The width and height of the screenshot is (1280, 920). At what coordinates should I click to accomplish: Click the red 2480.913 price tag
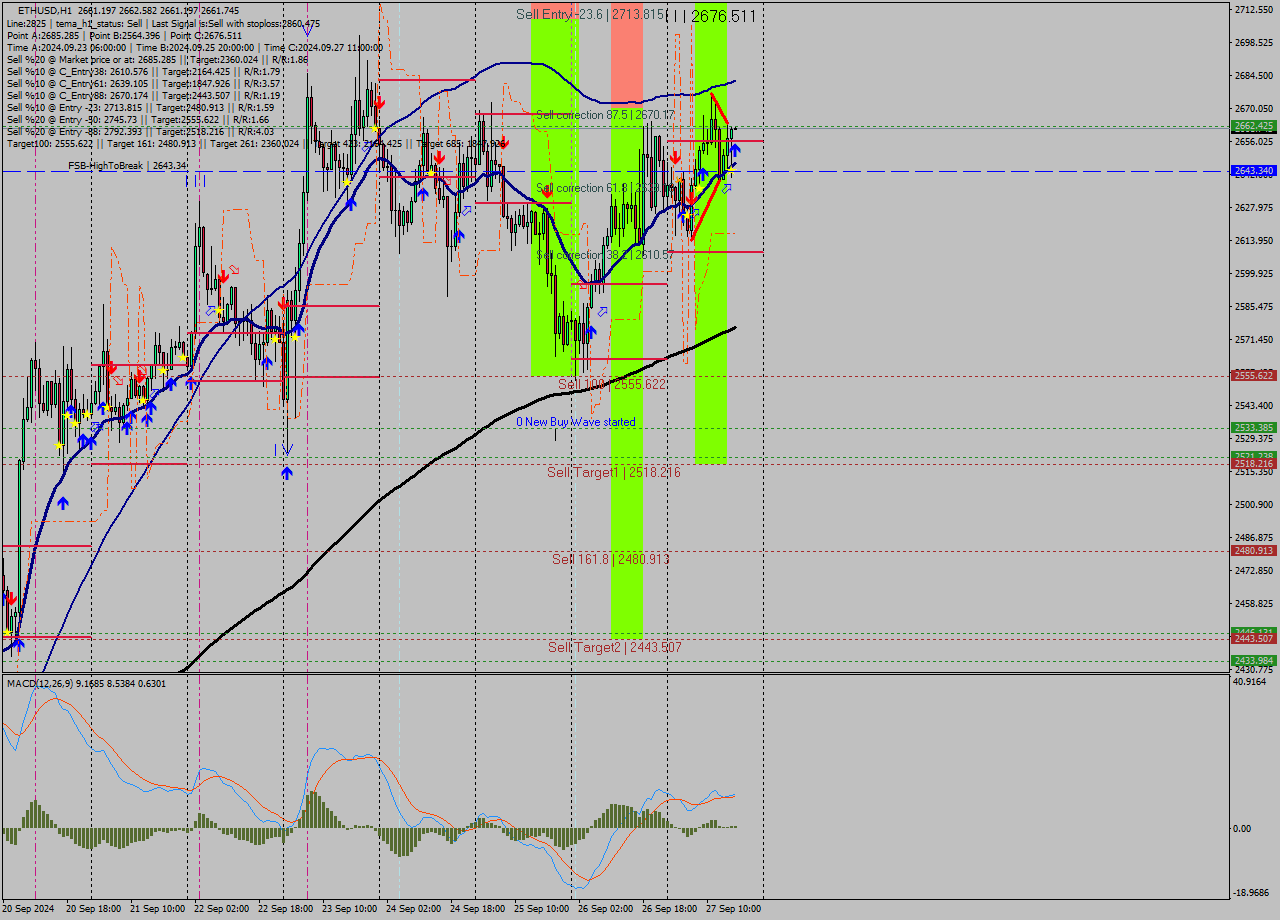1253,551
